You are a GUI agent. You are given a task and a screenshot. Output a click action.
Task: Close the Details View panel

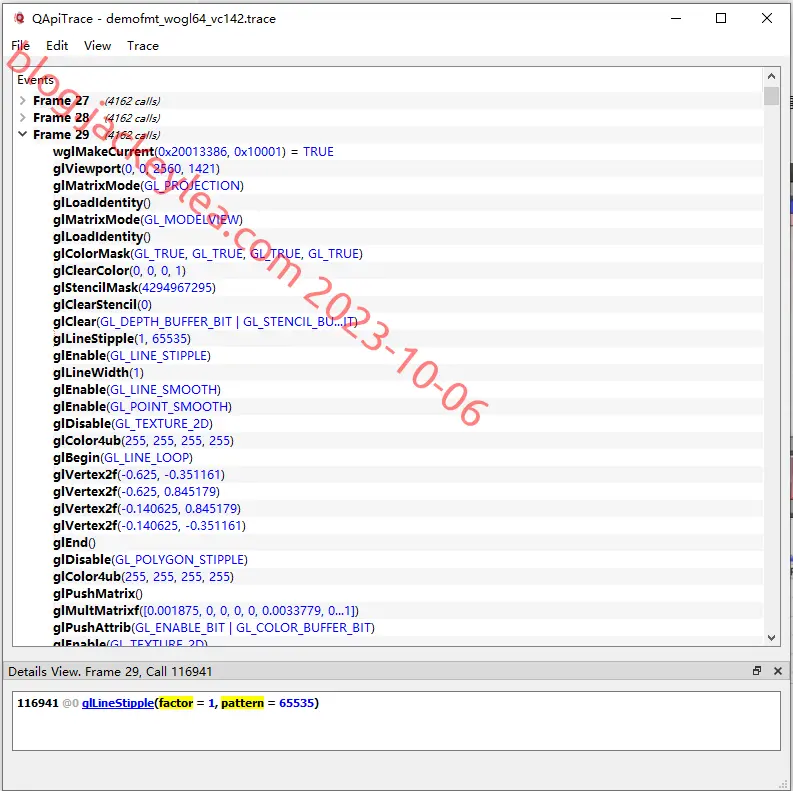coord(778,671)
